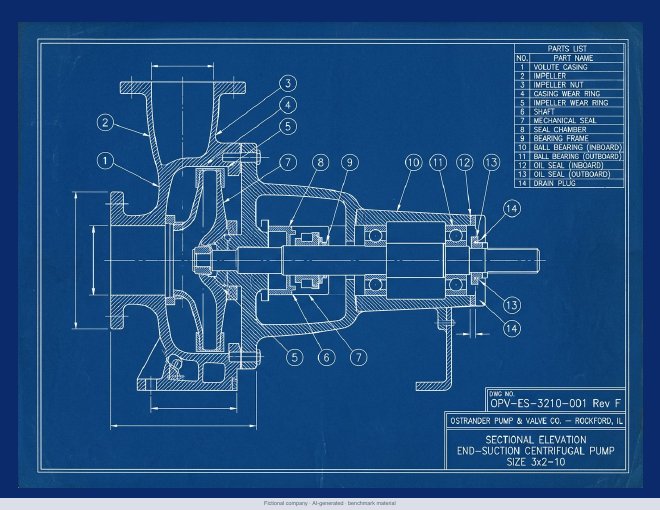Select 'OIL SEAL (INBOARD)' entry

[x=568, y=165]
